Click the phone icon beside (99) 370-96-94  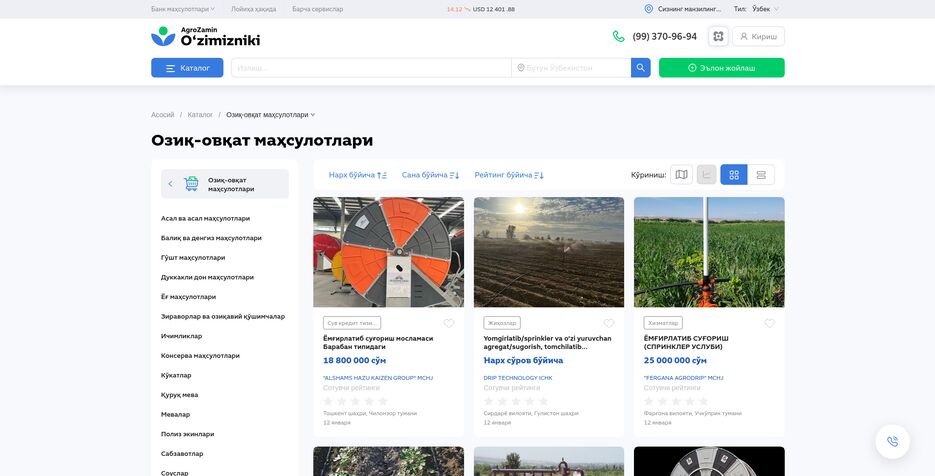tap(618, 36)
